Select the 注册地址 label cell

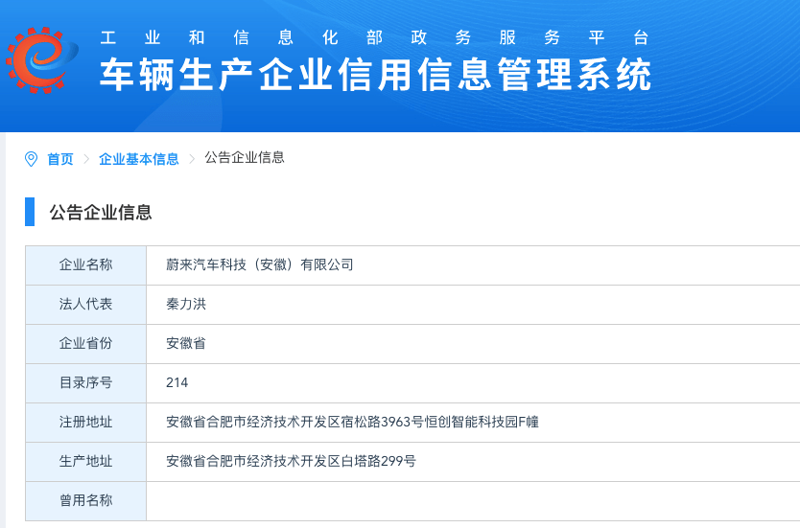86,422
